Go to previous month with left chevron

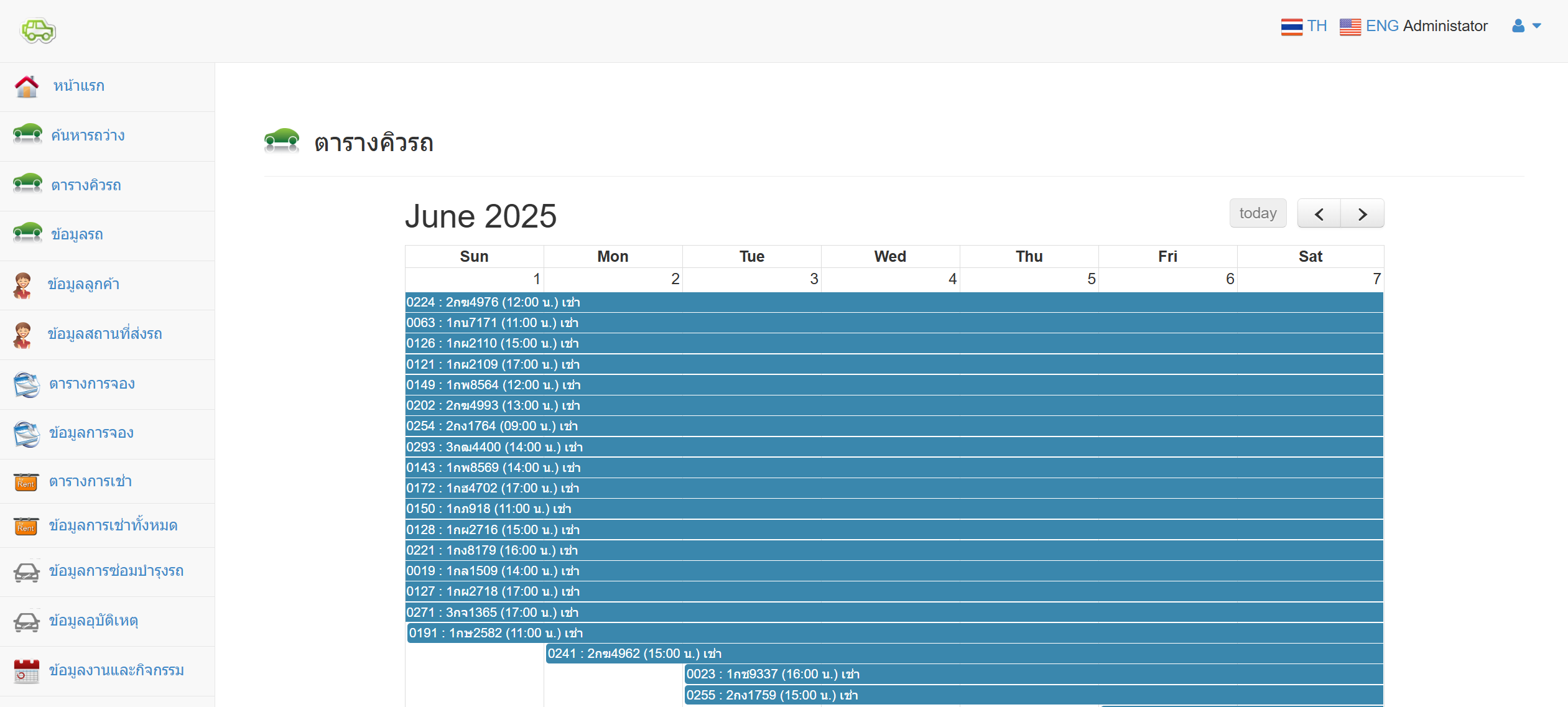tap(1319, 213)
